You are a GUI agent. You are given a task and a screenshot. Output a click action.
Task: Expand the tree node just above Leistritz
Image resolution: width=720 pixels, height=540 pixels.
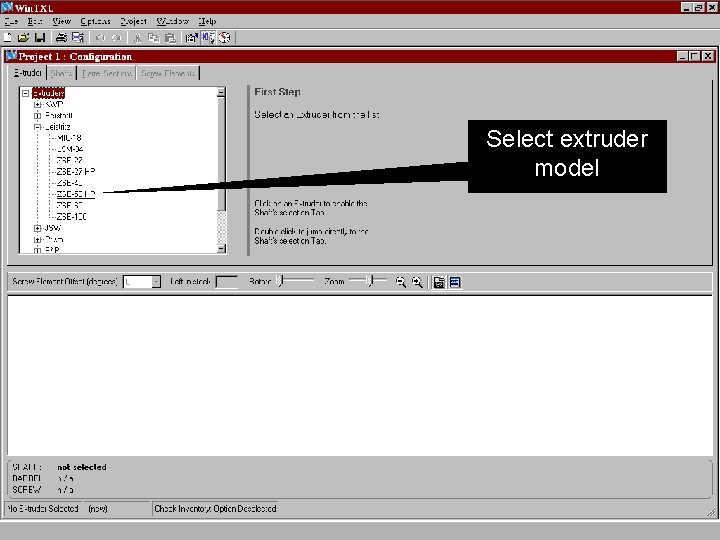click(38, 116)
